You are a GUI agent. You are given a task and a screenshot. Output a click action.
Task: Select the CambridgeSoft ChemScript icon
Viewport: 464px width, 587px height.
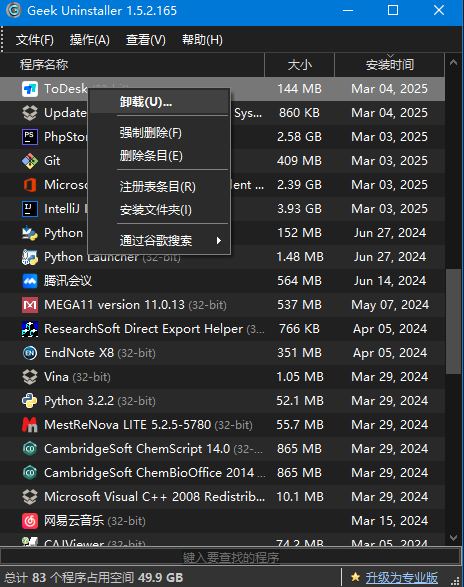pos(30,449)
